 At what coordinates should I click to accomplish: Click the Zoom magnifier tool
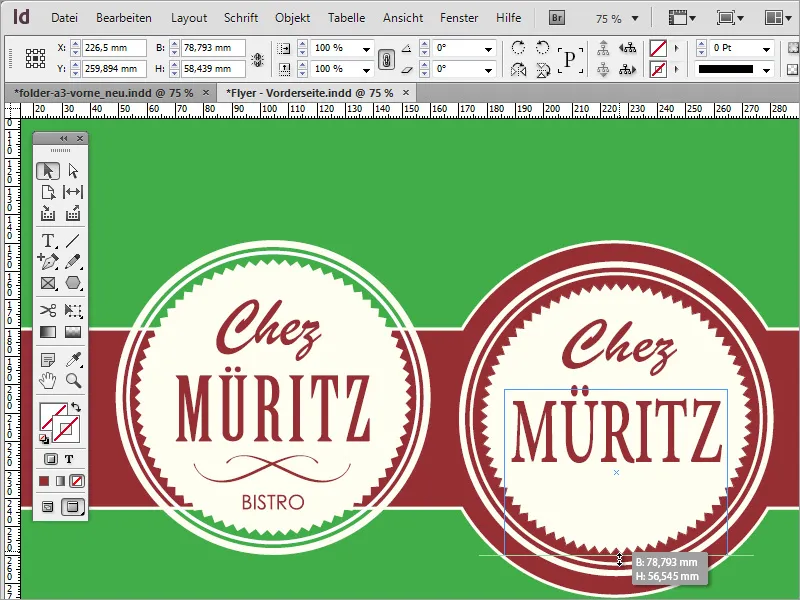click(x=73, y=380)
